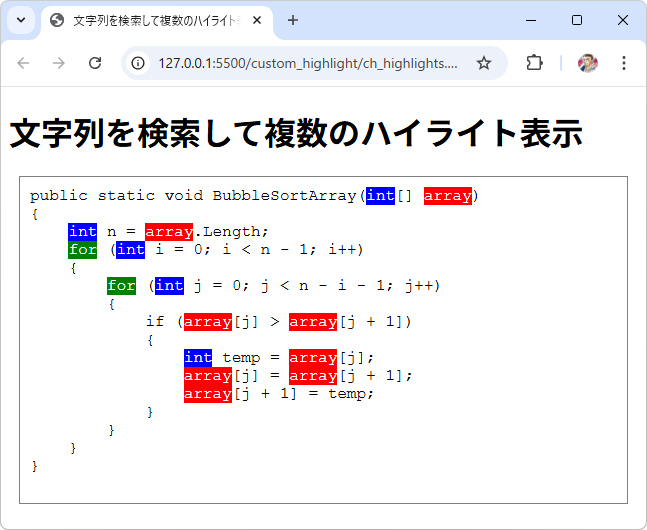Maximize the browser window
The image size is (647, 530).
[577, 20]
